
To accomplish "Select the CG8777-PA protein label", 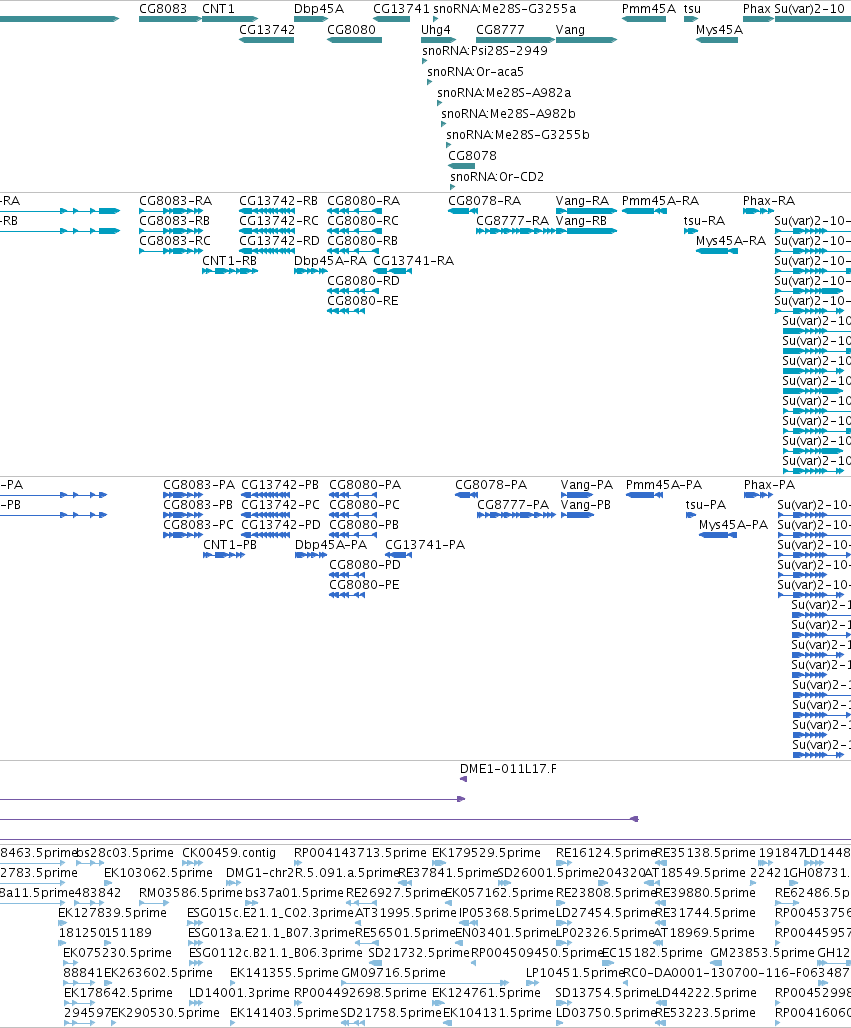I will tap(513, 505).
